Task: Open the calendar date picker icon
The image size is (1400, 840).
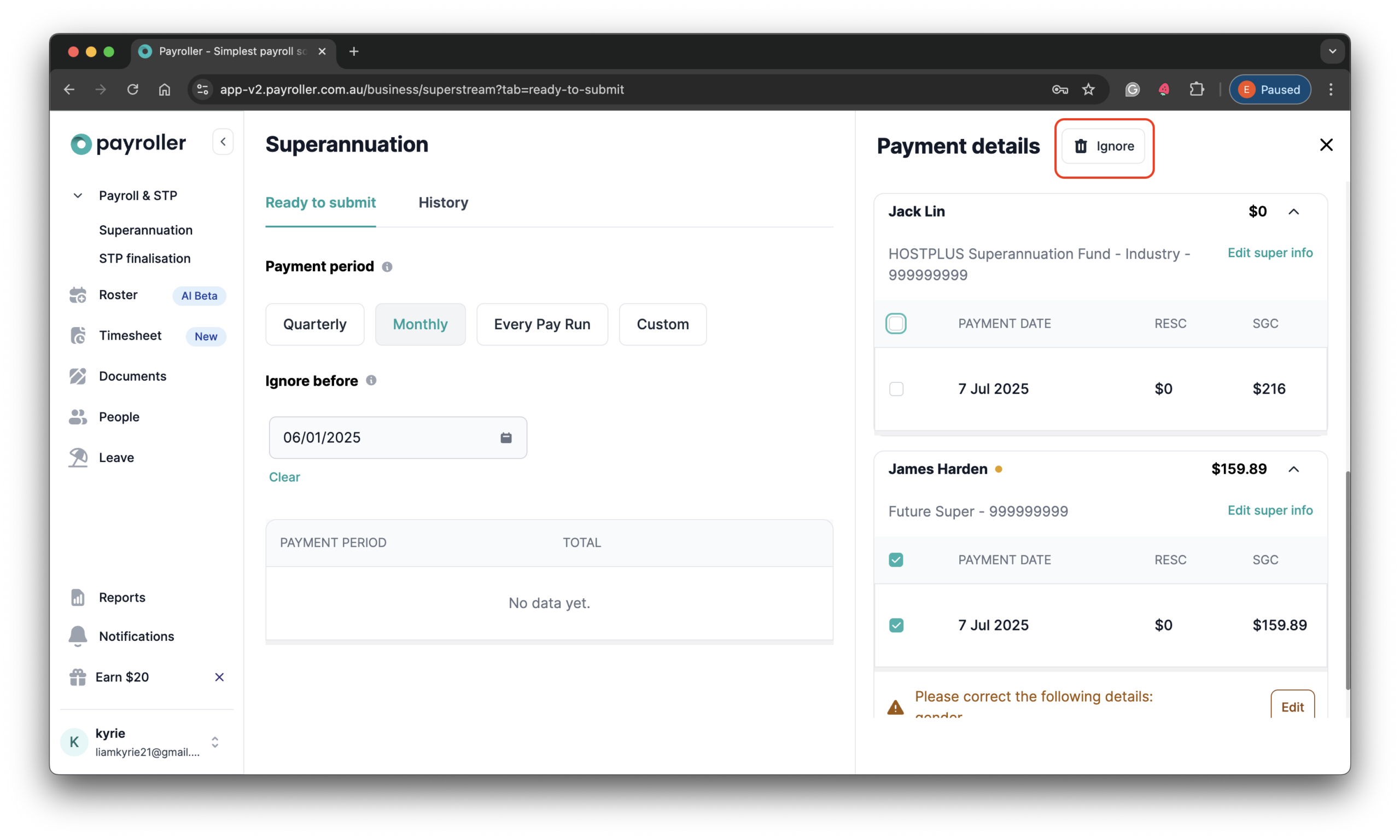Action: click(x=506, y=437)
